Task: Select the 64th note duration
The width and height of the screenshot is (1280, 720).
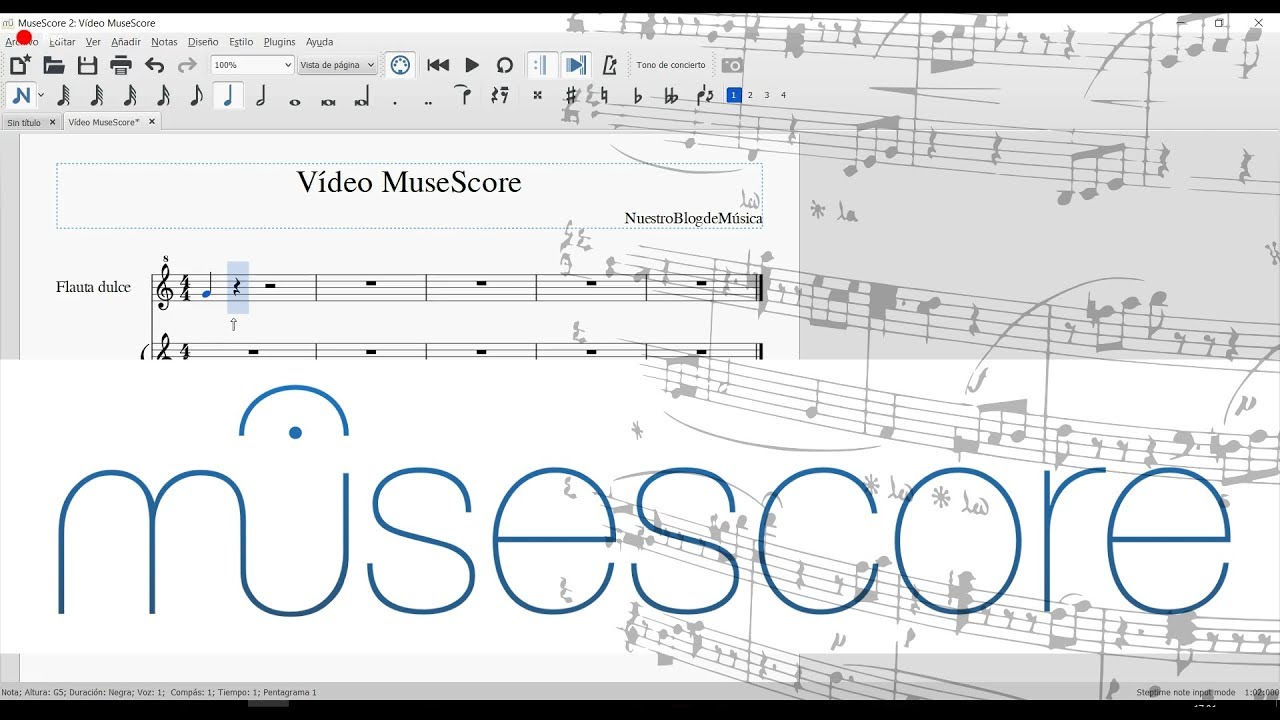Action: tap(97, 96)
